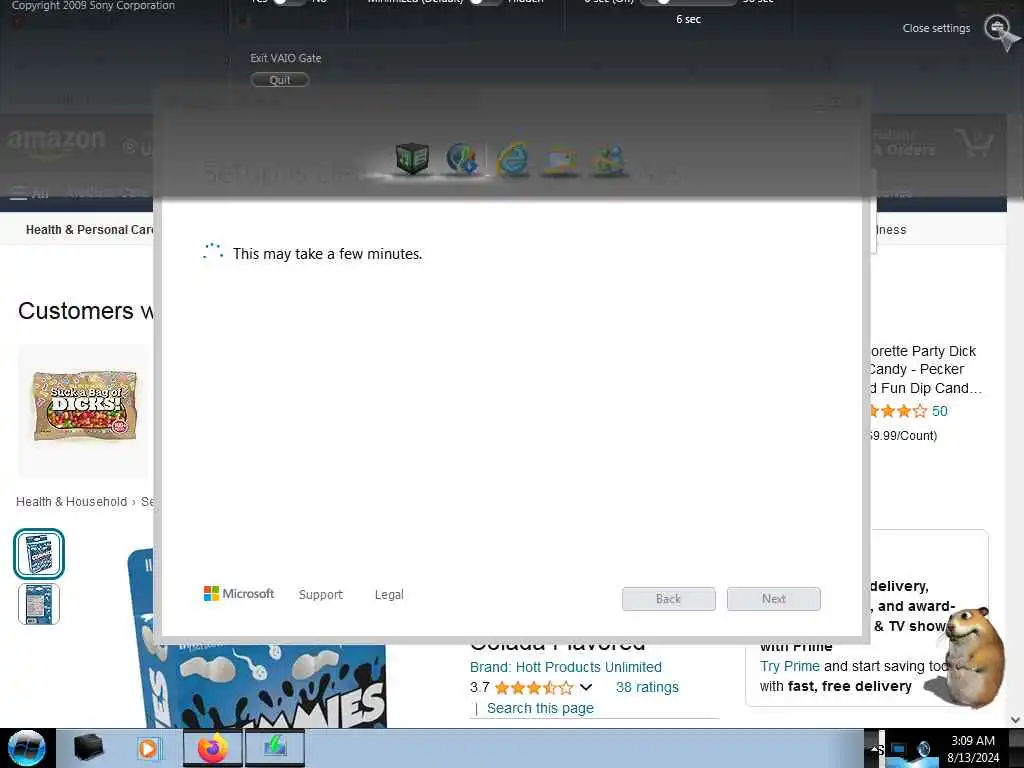Click the Microsoft logo in the setup dialog
Image resolution: width=1024 pixels, height=768 pixels.
coord(239,594)
